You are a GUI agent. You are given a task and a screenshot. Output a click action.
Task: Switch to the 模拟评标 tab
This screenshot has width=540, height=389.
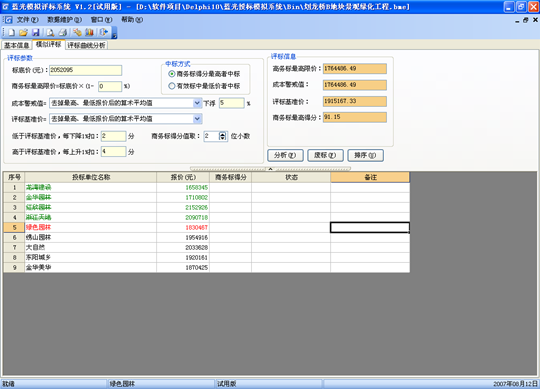point(49,44)
